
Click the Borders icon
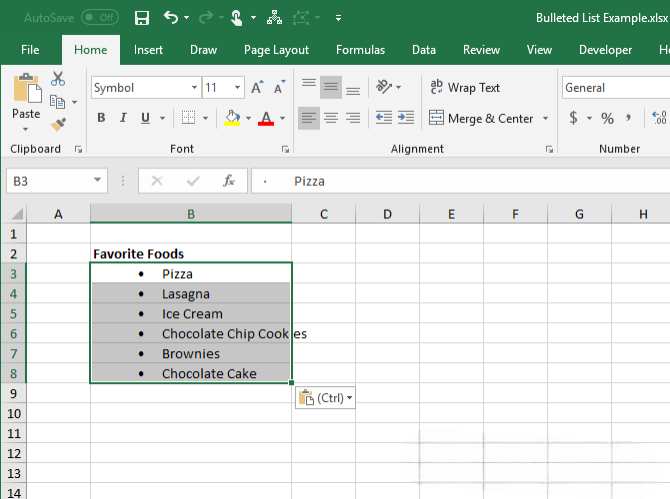pyautogui.click(x=188, y=117)
